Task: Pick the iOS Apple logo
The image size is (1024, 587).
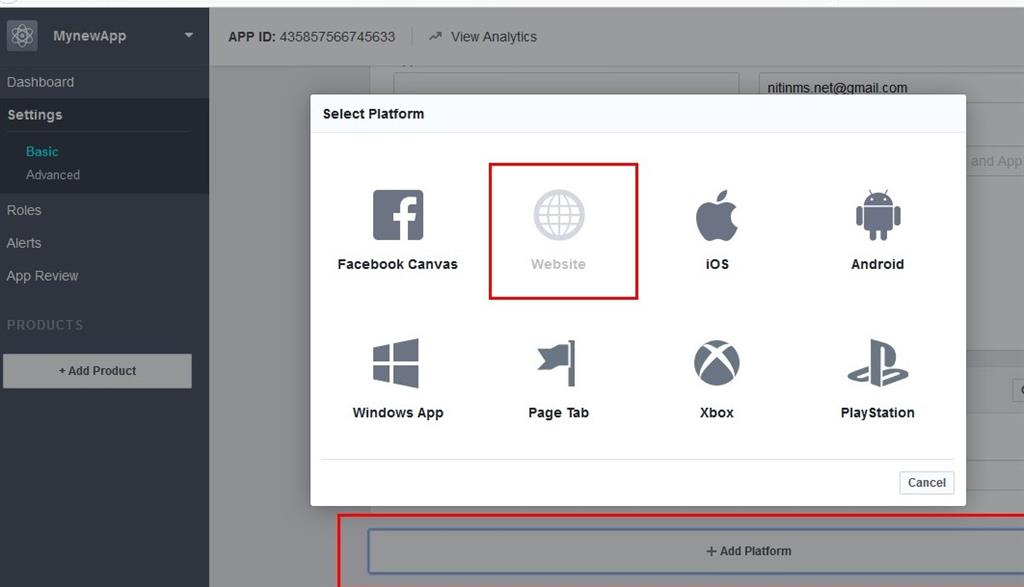Action: pos(716,215)
